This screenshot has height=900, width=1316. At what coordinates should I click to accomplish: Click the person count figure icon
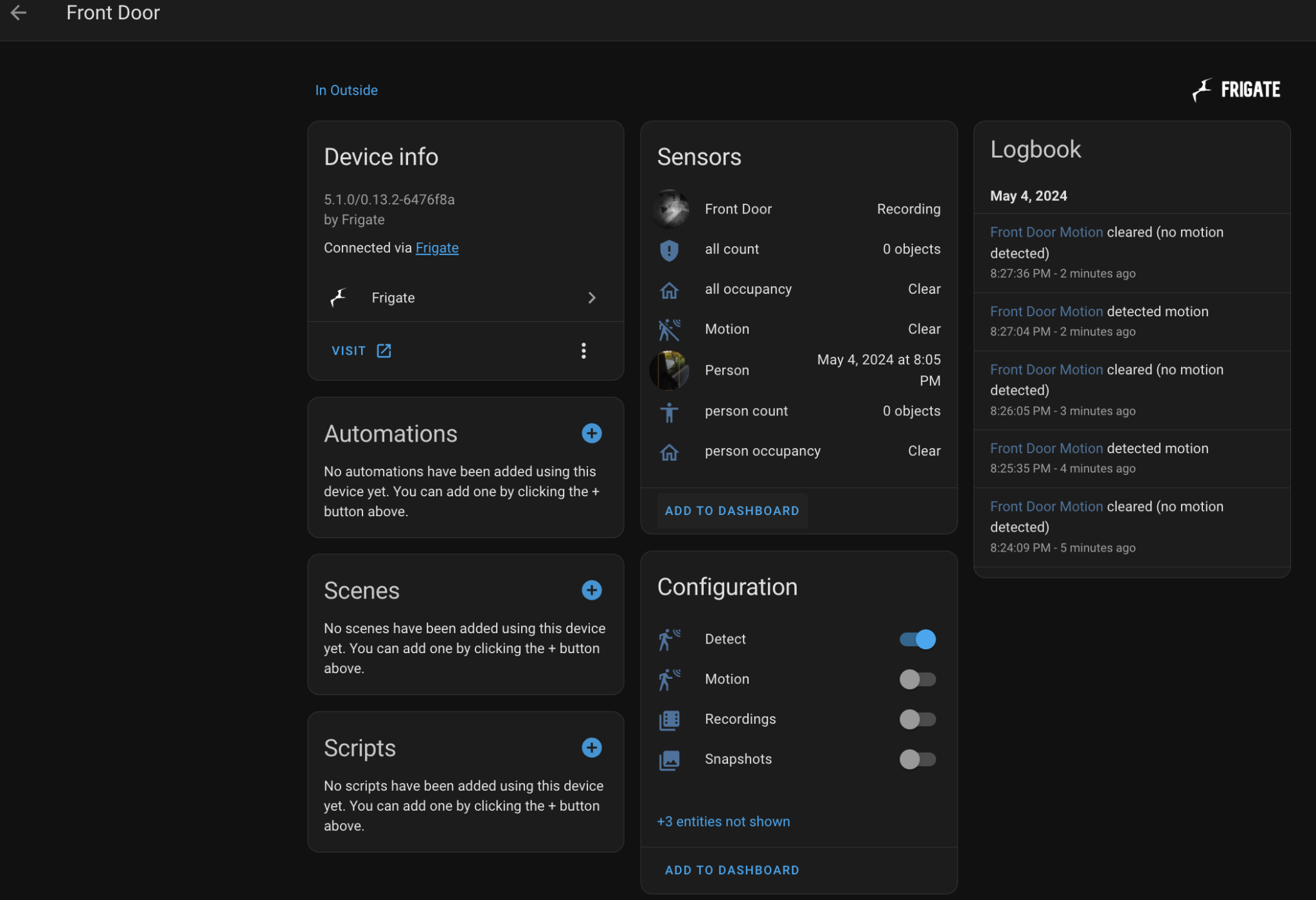pos(669,411)
